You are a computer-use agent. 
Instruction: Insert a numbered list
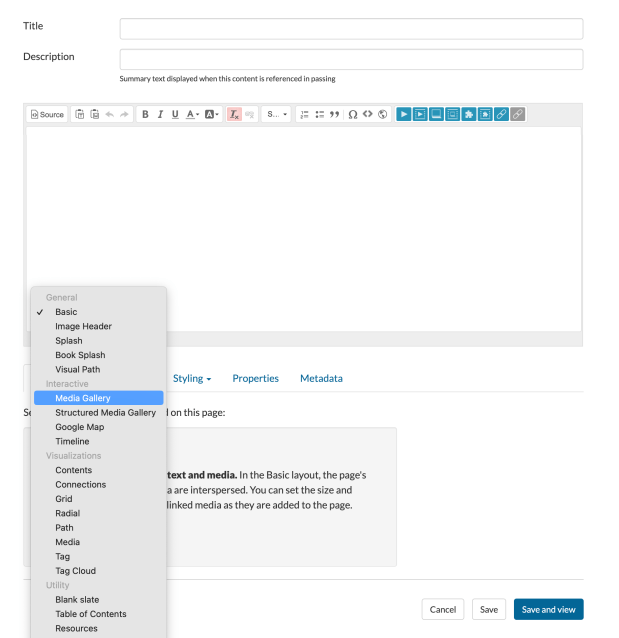click(304, 115)
